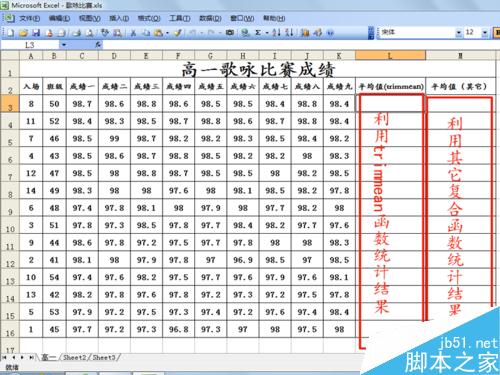Select row header 16
The height and width of the screenshot is (375, 500).
[x=10, y=330]
